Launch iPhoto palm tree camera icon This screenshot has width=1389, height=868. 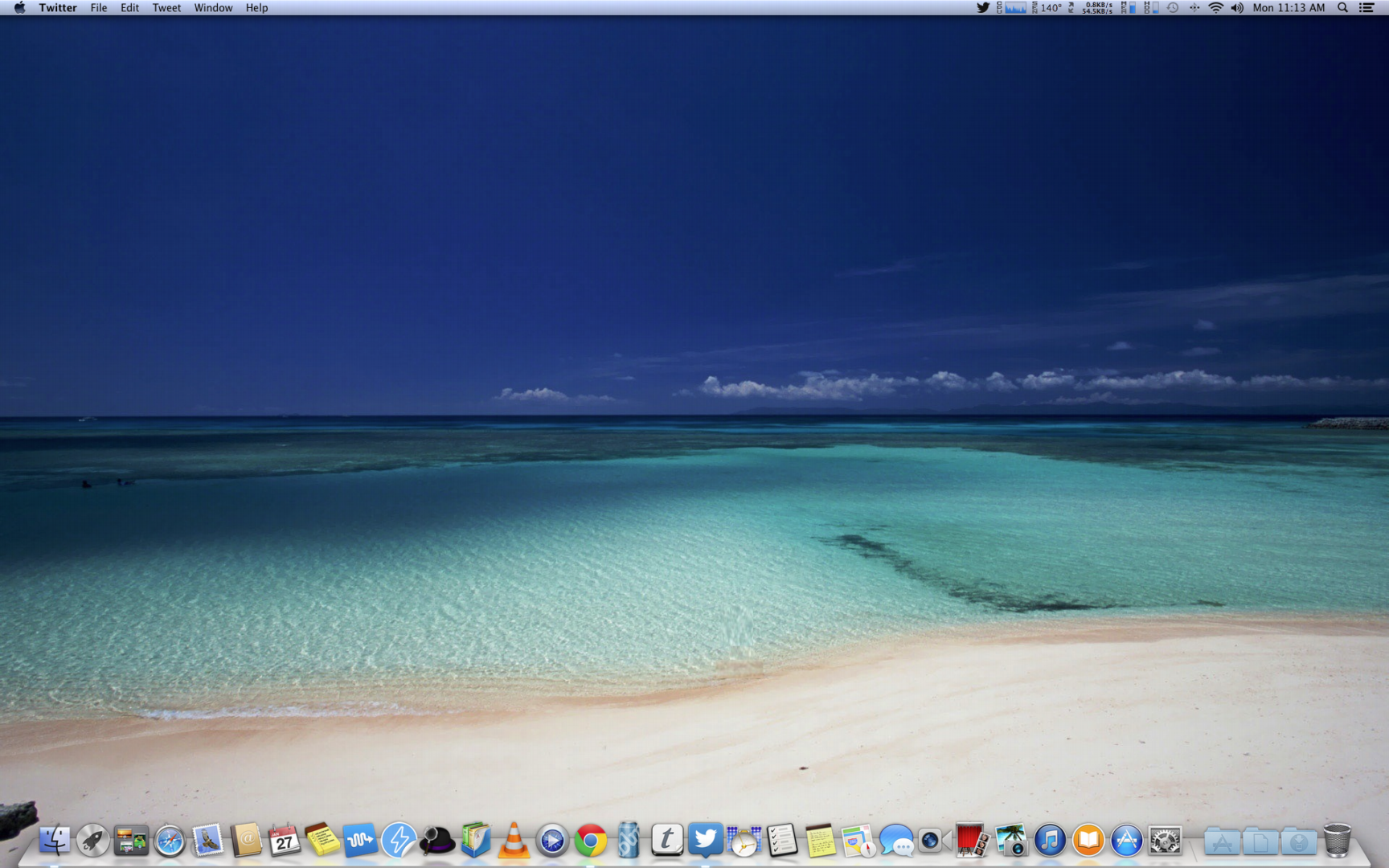coord(1010,841)
